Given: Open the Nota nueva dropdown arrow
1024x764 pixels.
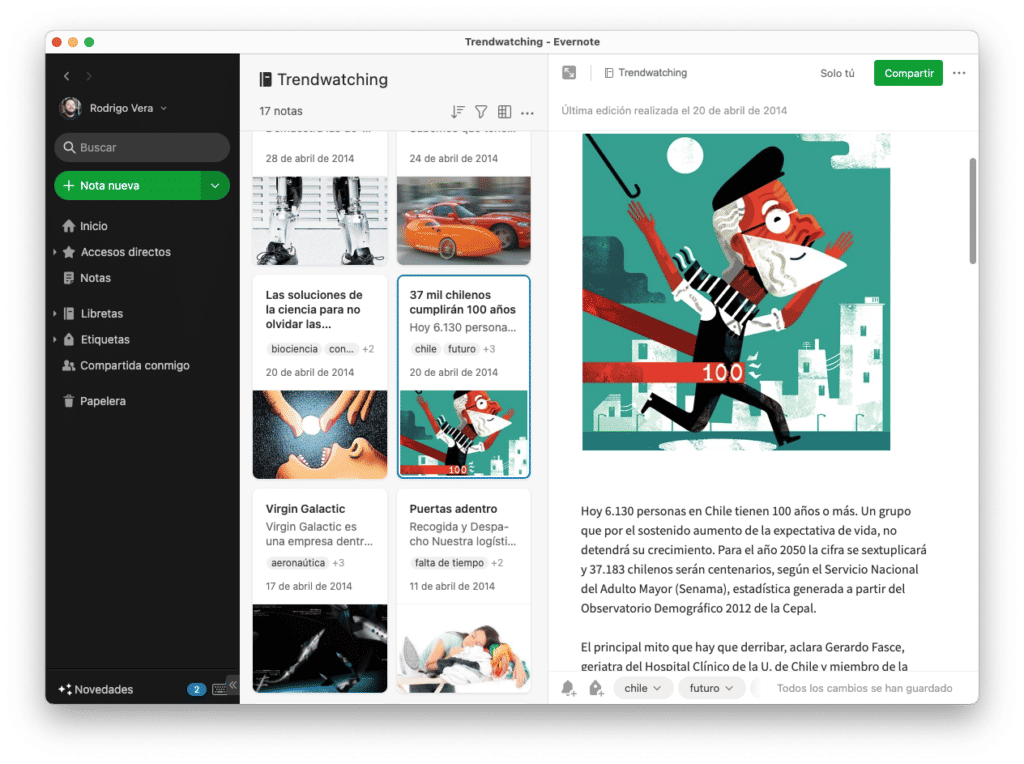Looking at the screenshot, I should click(215, 185).
